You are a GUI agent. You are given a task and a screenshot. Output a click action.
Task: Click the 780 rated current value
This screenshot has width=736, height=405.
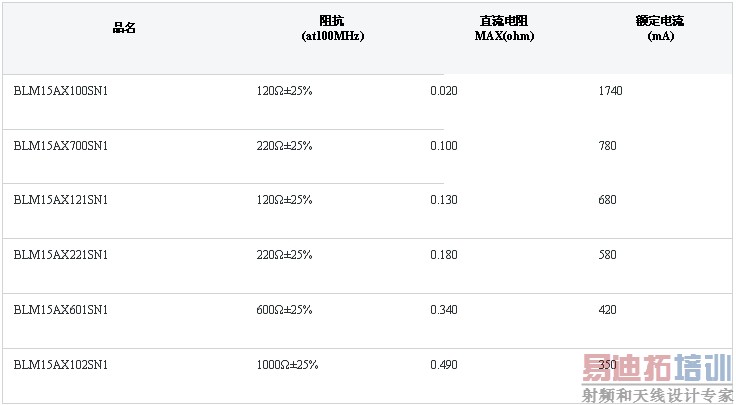607,146
